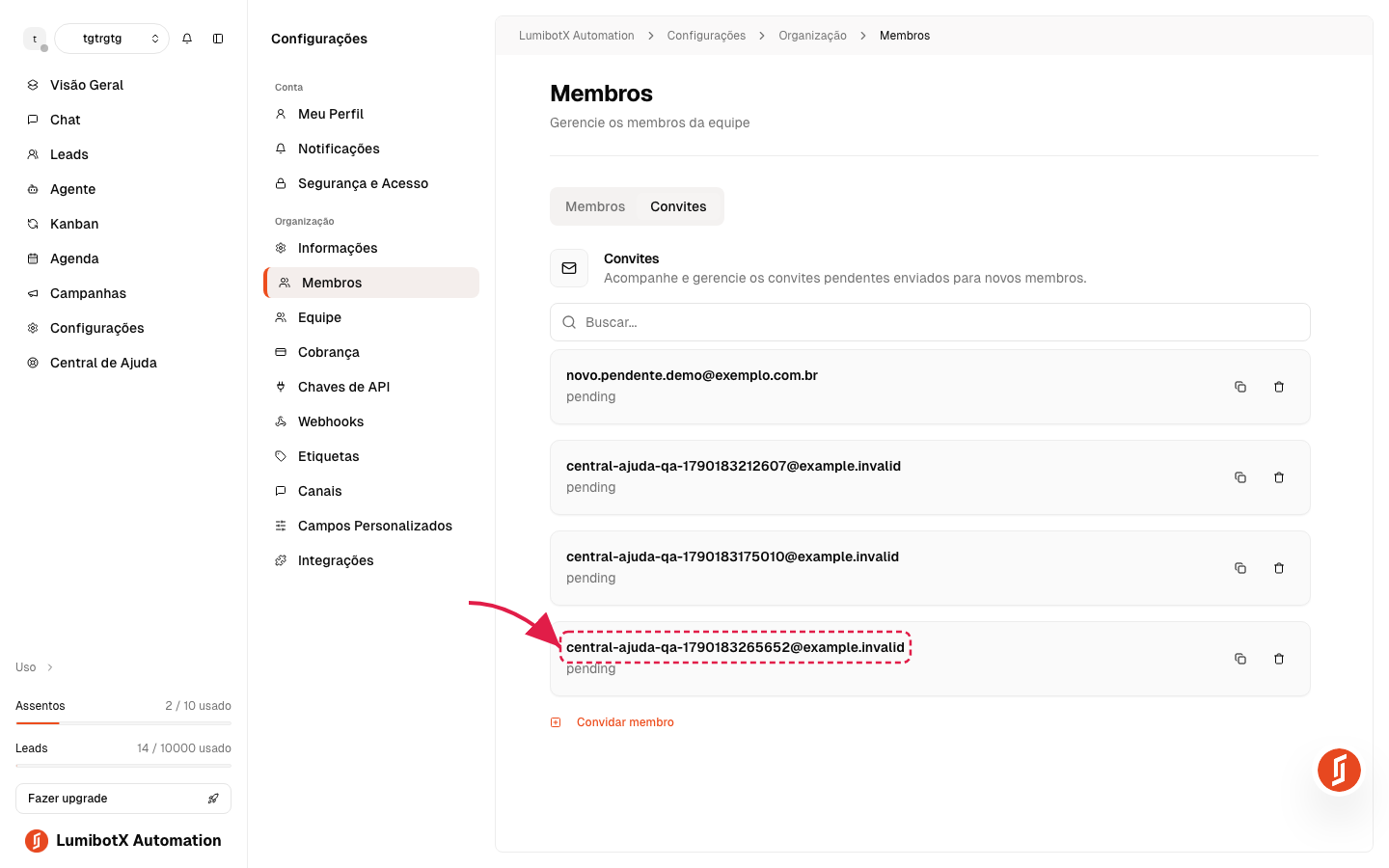This screenshot has height=868, width=1389.
Task: Delete the central-ajuda-qa-1790183212607 invite
Action: pos(1279,477)
